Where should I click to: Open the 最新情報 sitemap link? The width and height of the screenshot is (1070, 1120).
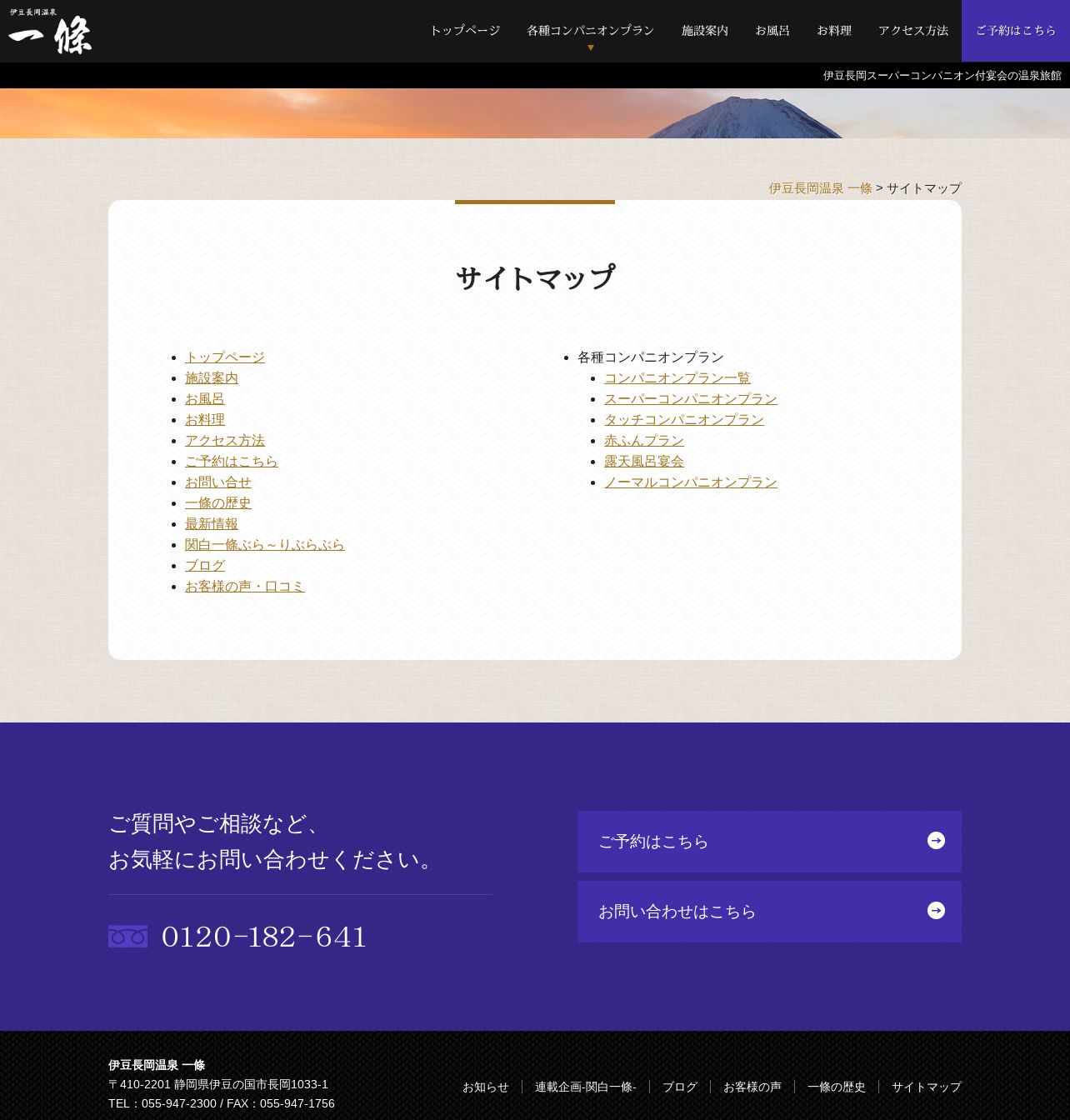(212, 523)
